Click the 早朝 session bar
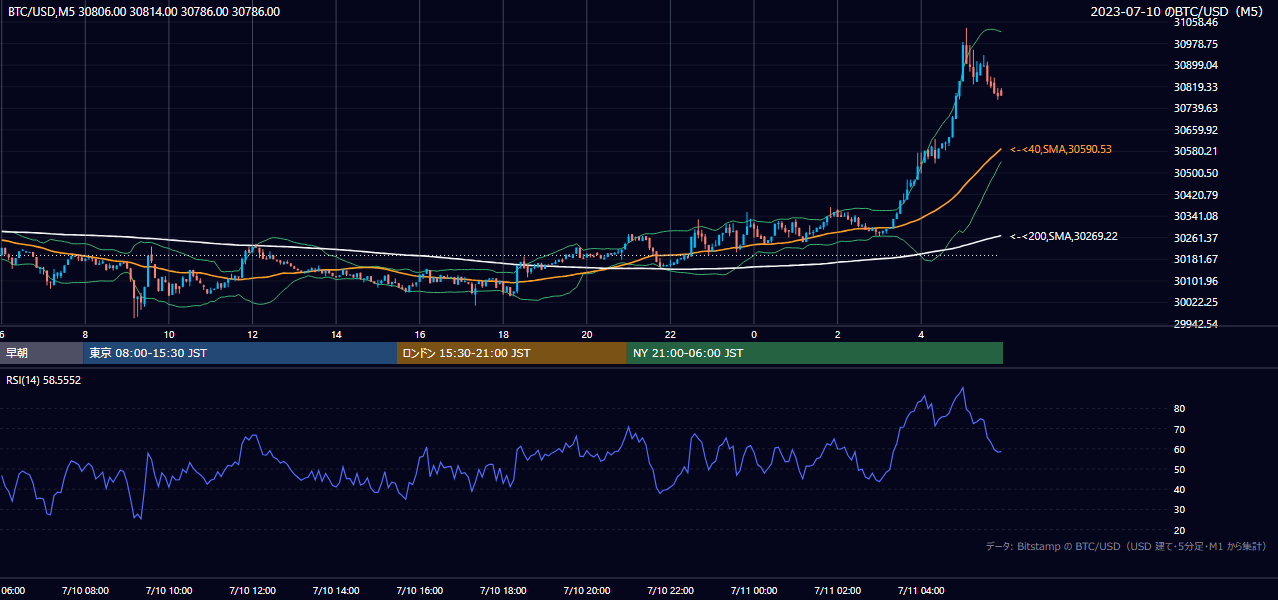 pos(41,353)
